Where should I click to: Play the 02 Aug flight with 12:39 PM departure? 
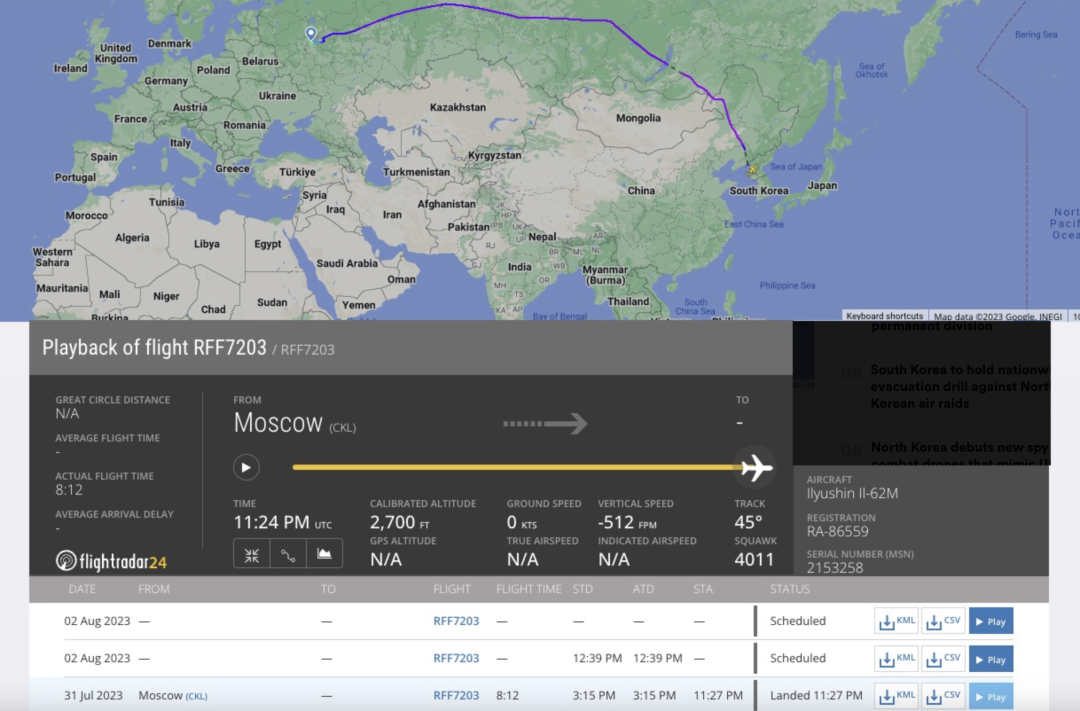990,659
